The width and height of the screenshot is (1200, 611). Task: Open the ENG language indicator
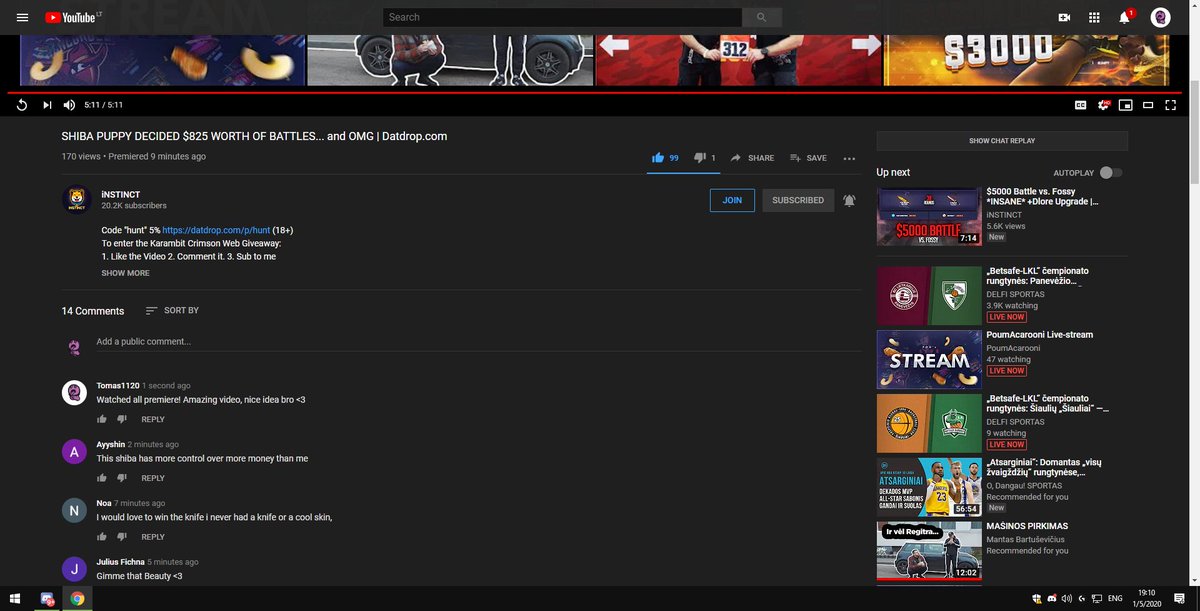point(1115,598)
